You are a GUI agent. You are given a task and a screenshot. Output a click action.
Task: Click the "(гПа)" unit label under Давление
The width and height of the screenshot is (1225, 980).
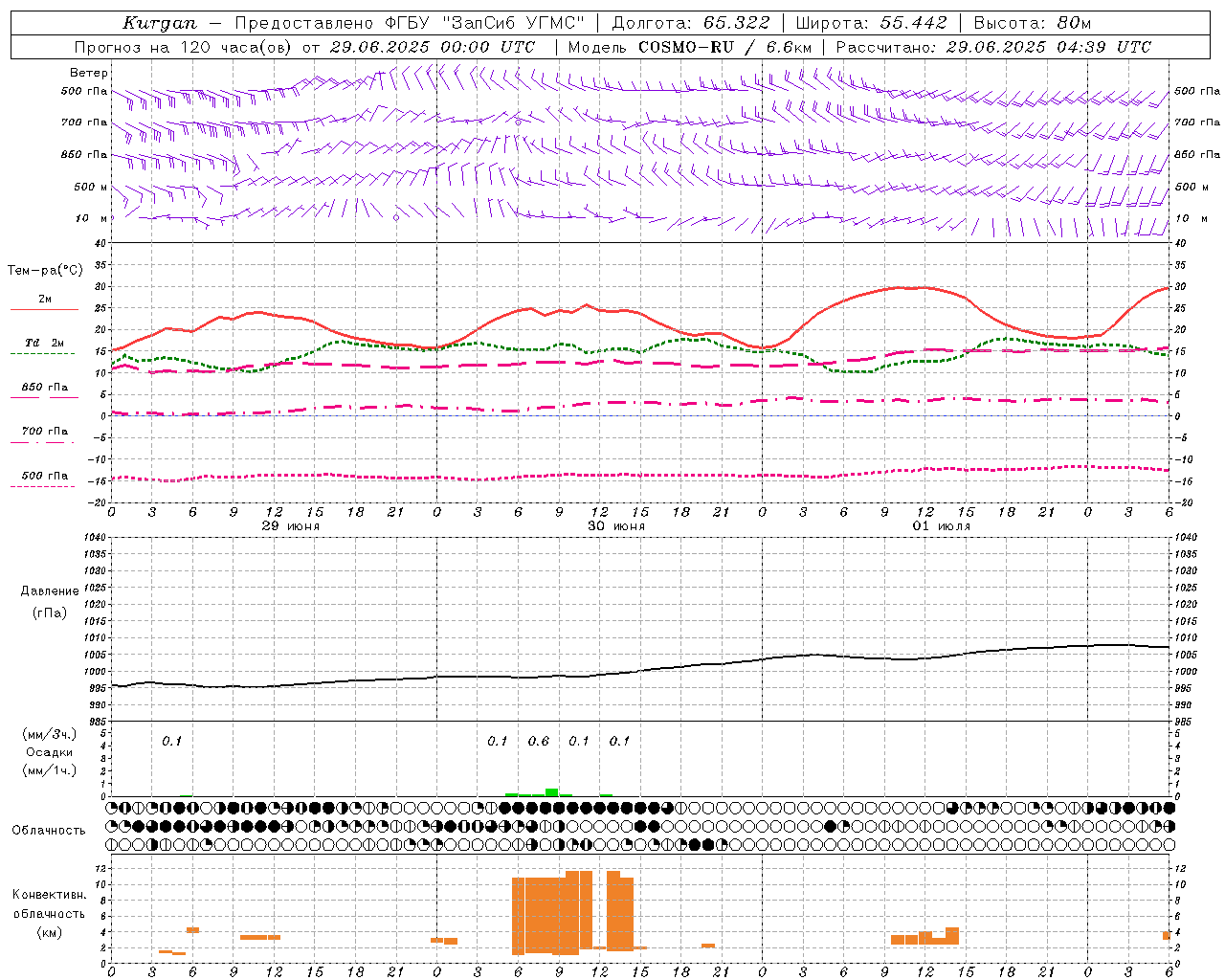[50, 612]
